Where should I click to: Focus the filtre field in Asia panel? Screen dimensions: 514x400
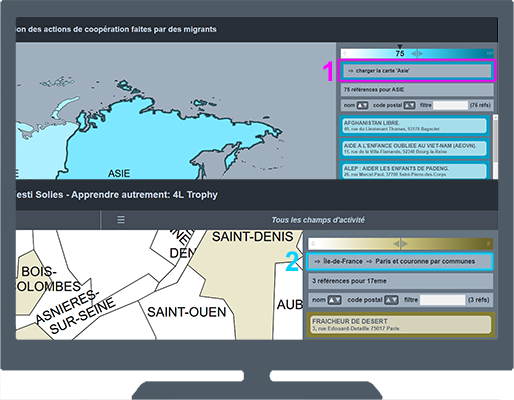pos(450,105)
